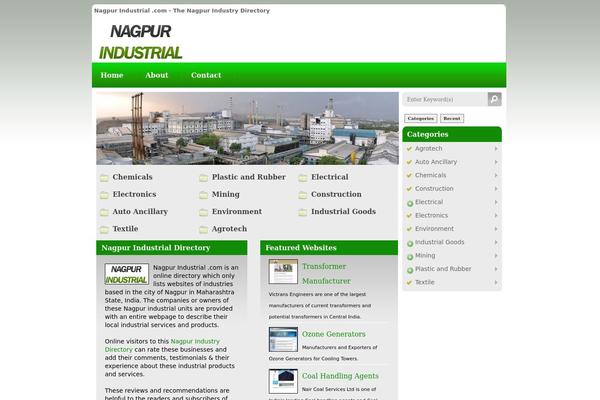Switch to the Recent tab
This screenshot has height=400, width=600.
(x=452, y=118)
